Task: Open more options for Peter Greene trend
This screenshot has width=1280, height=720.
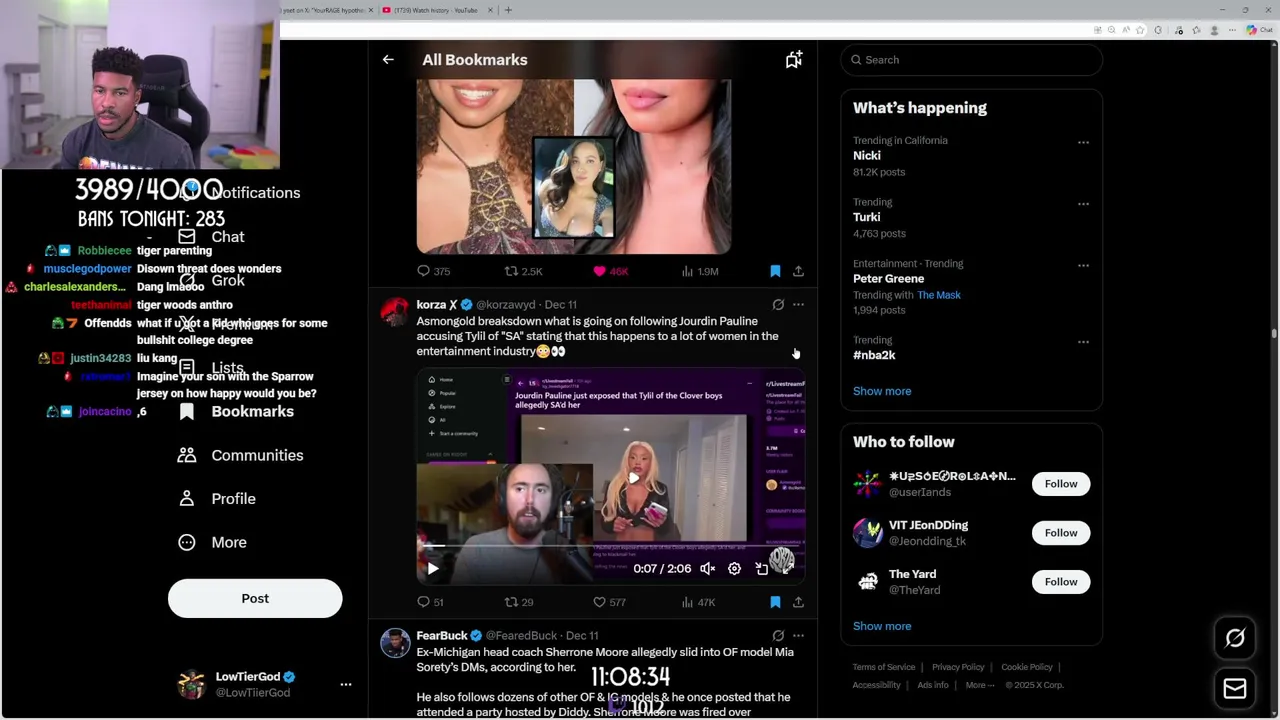Action: (1083, 265)
